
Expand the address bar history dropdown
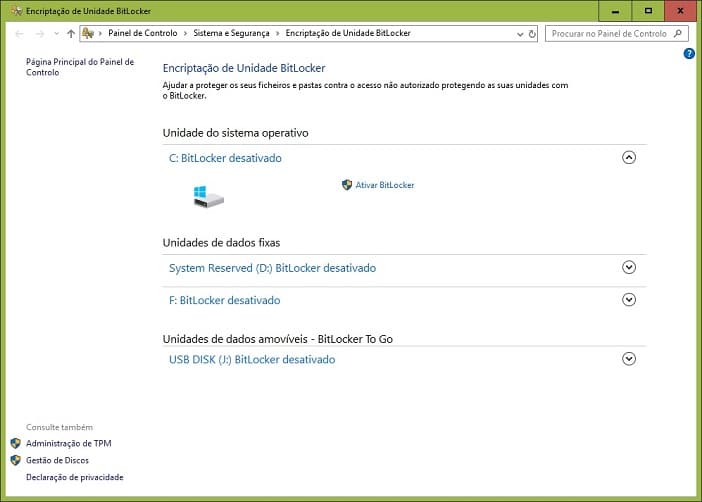520,34
